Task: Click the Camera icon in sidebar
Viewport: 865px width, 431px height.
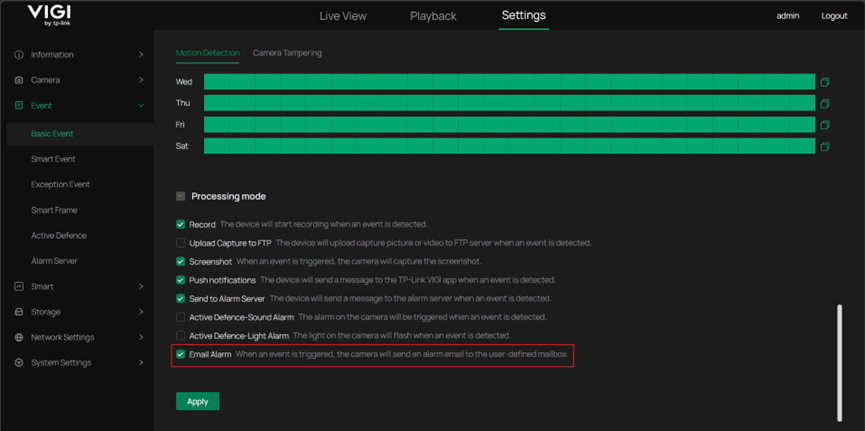Action: click(19, 80)
